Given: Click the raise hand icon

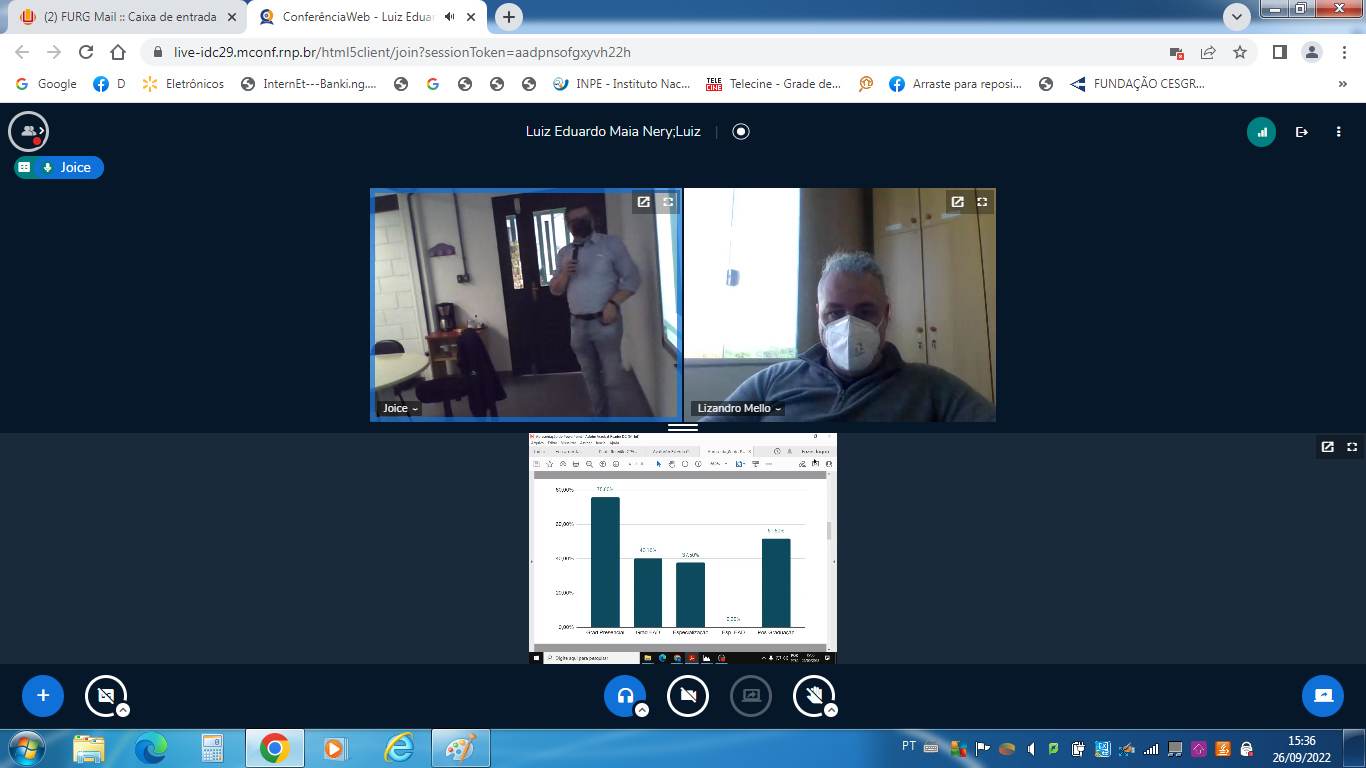Looking at the screenshot, I should click(x=814, y=696).
